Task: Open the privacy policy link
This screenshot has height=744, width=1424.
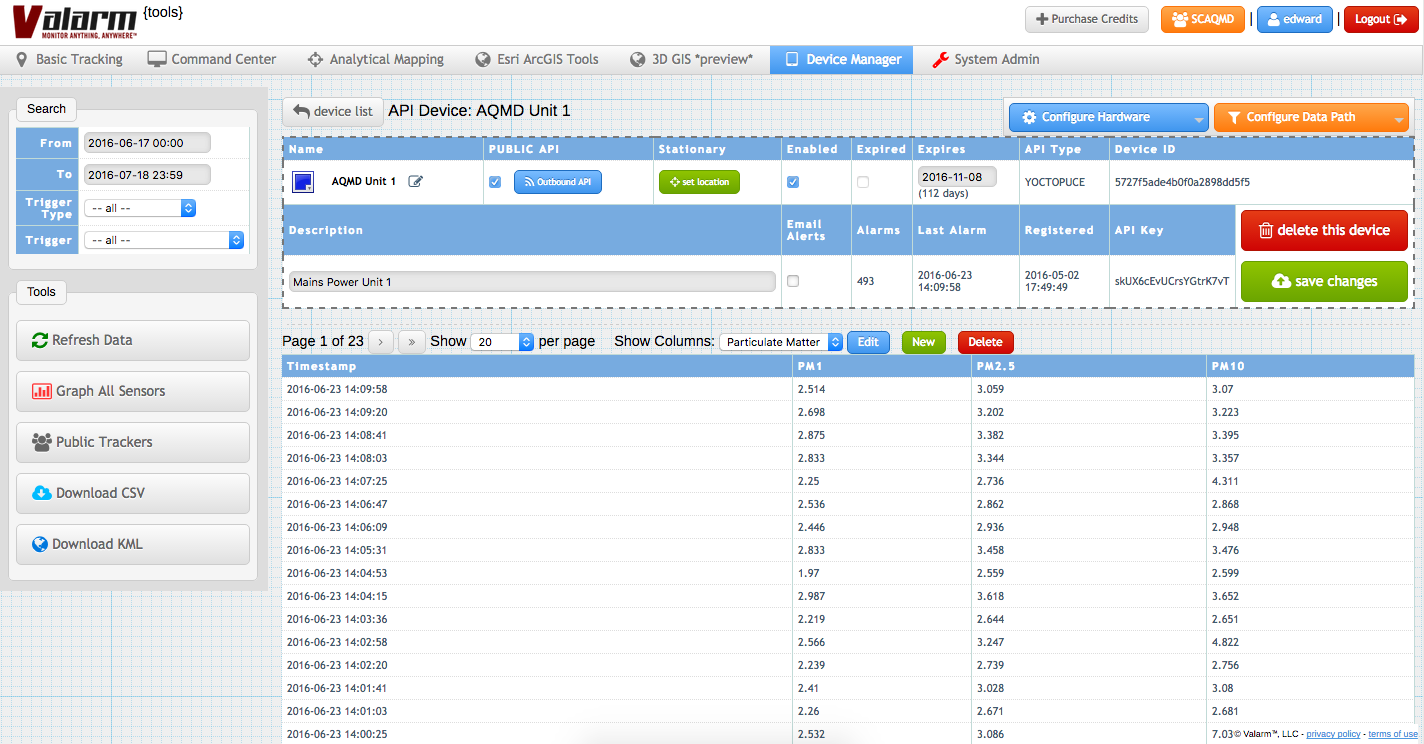Action: point(1333,734)
